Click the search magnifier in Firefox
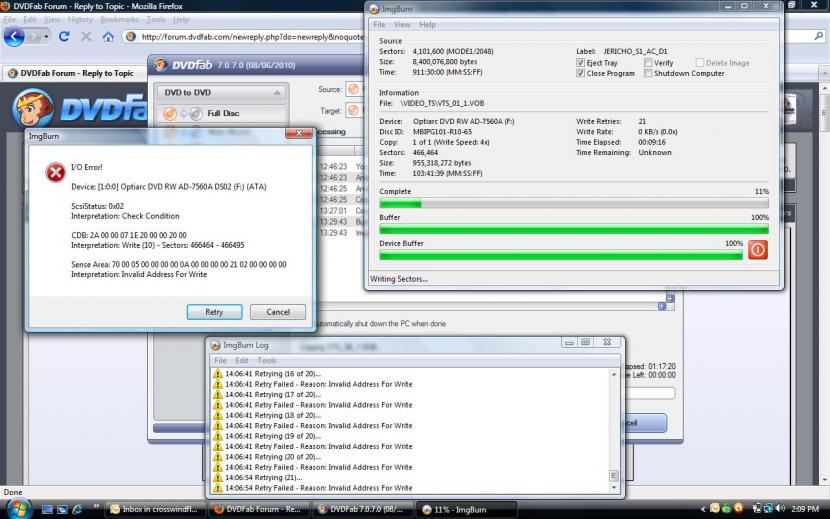Viewport: 830px width, 519px height. point(819,36)
